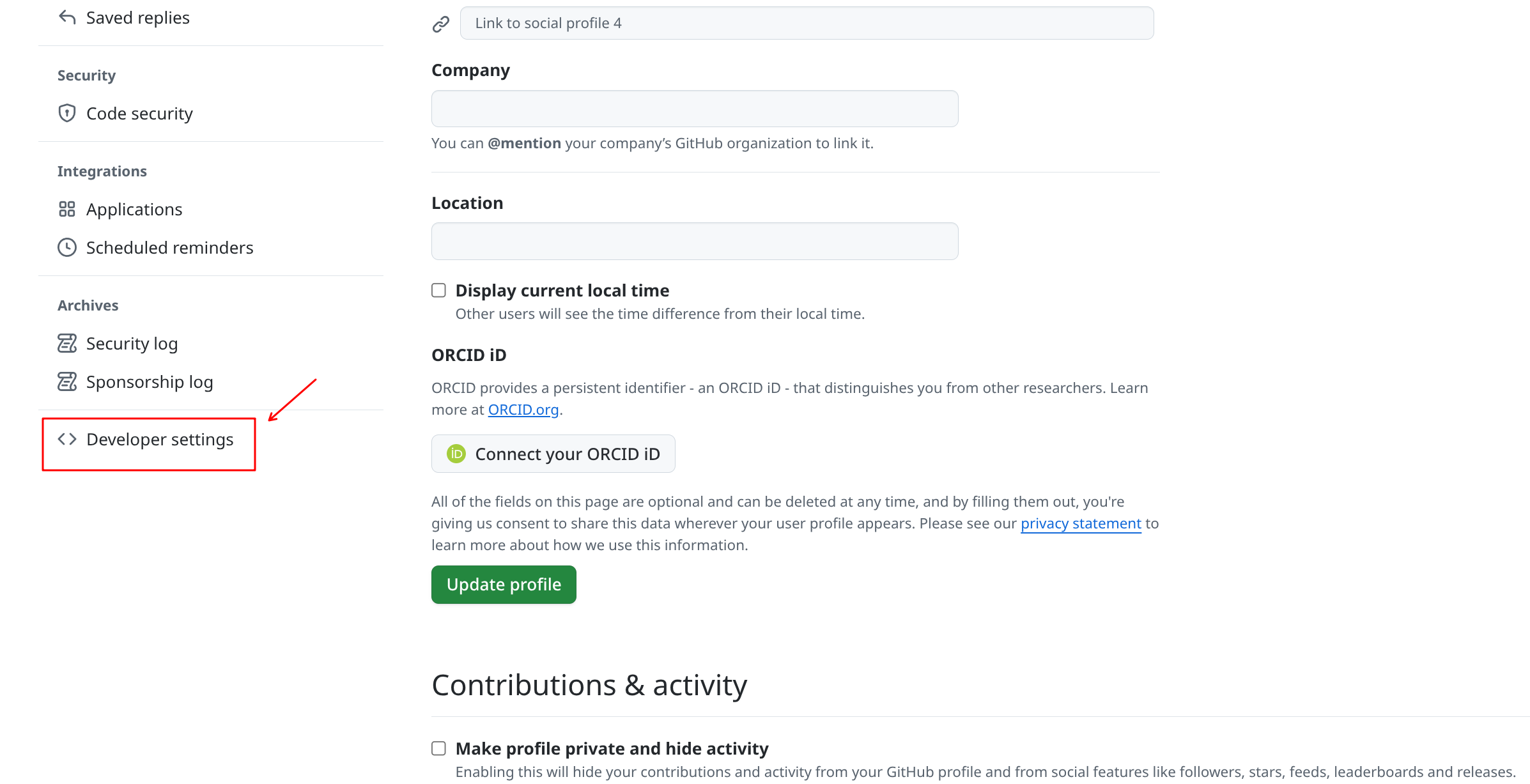Go to Scheduled reminders settings
The image size is (1530, 784).
click(x=169, y=248)
